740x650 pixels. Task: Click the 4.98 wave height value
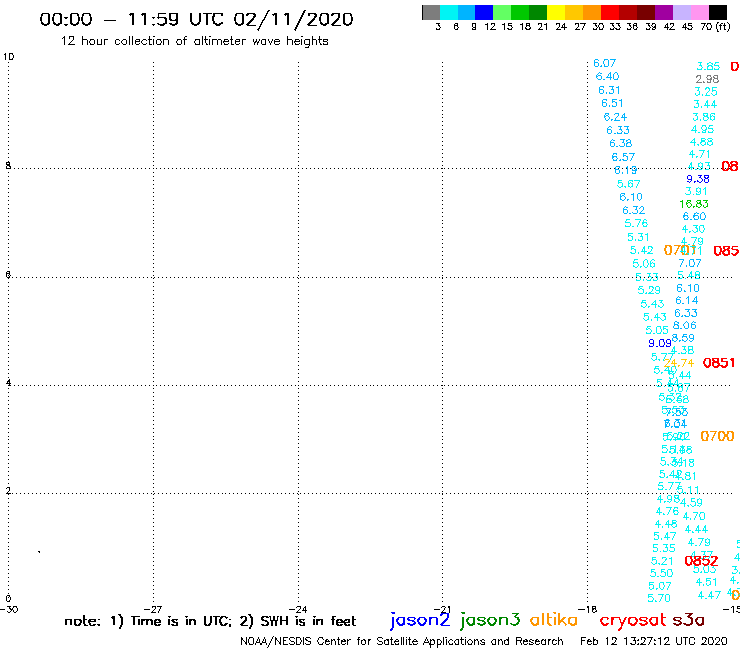[668, 498]
